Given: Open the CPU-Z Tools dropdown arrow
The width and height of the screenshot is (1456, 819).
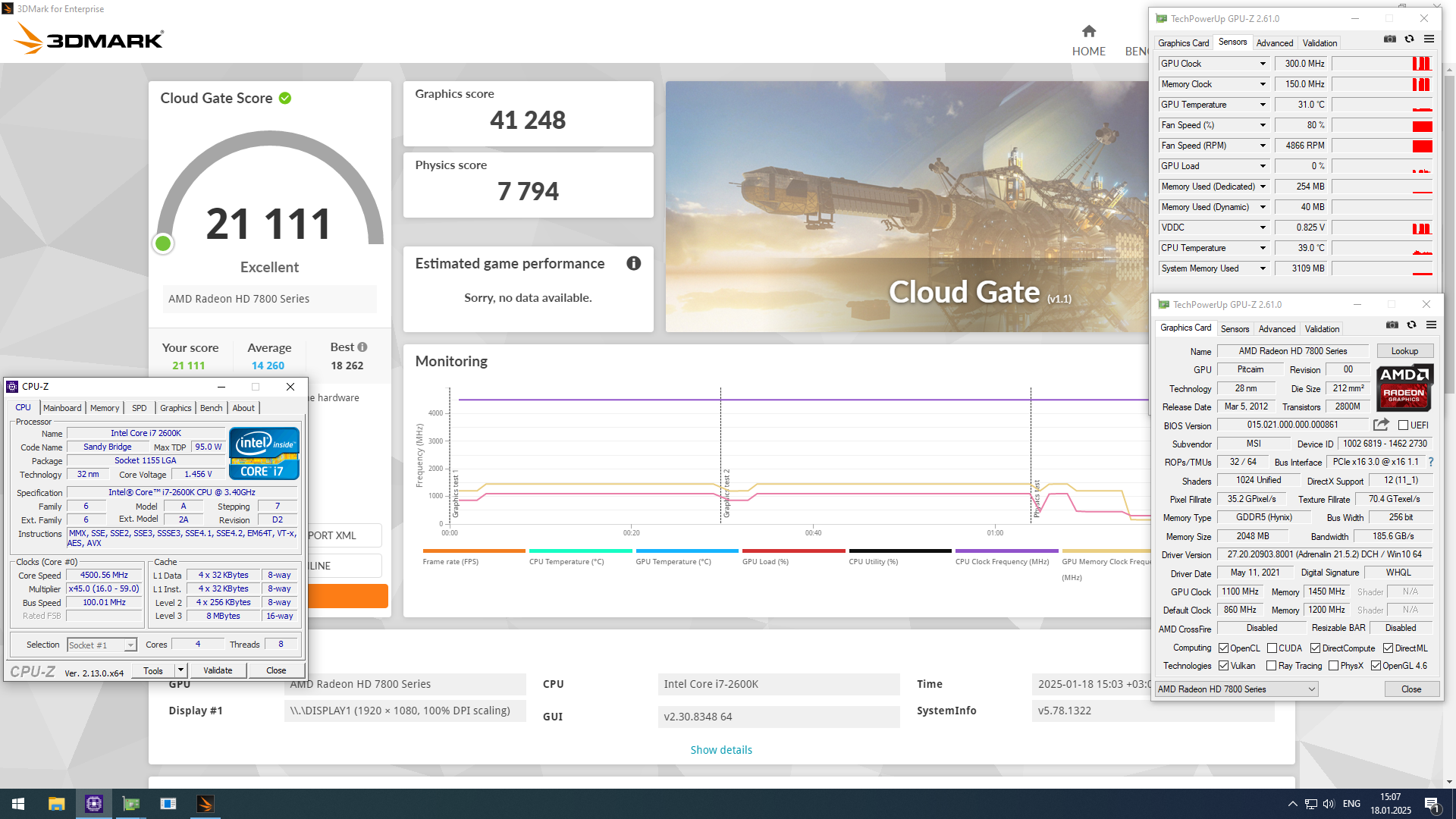Looking at the screenshot, I should [x=180, y=670].
